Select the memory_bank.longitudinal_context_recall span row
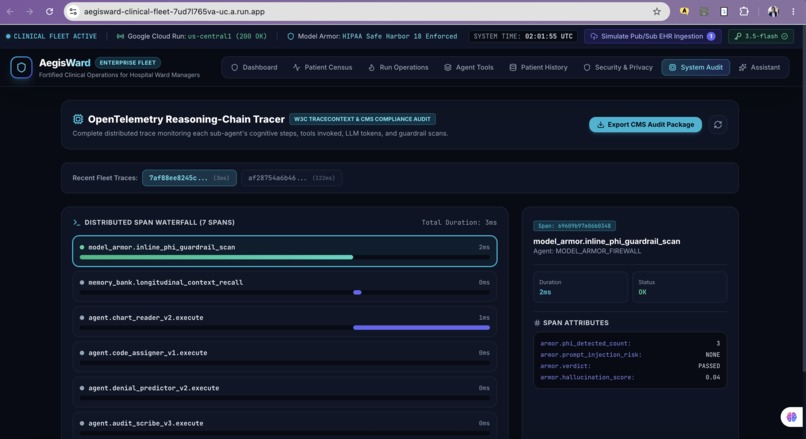 (285, 286)
